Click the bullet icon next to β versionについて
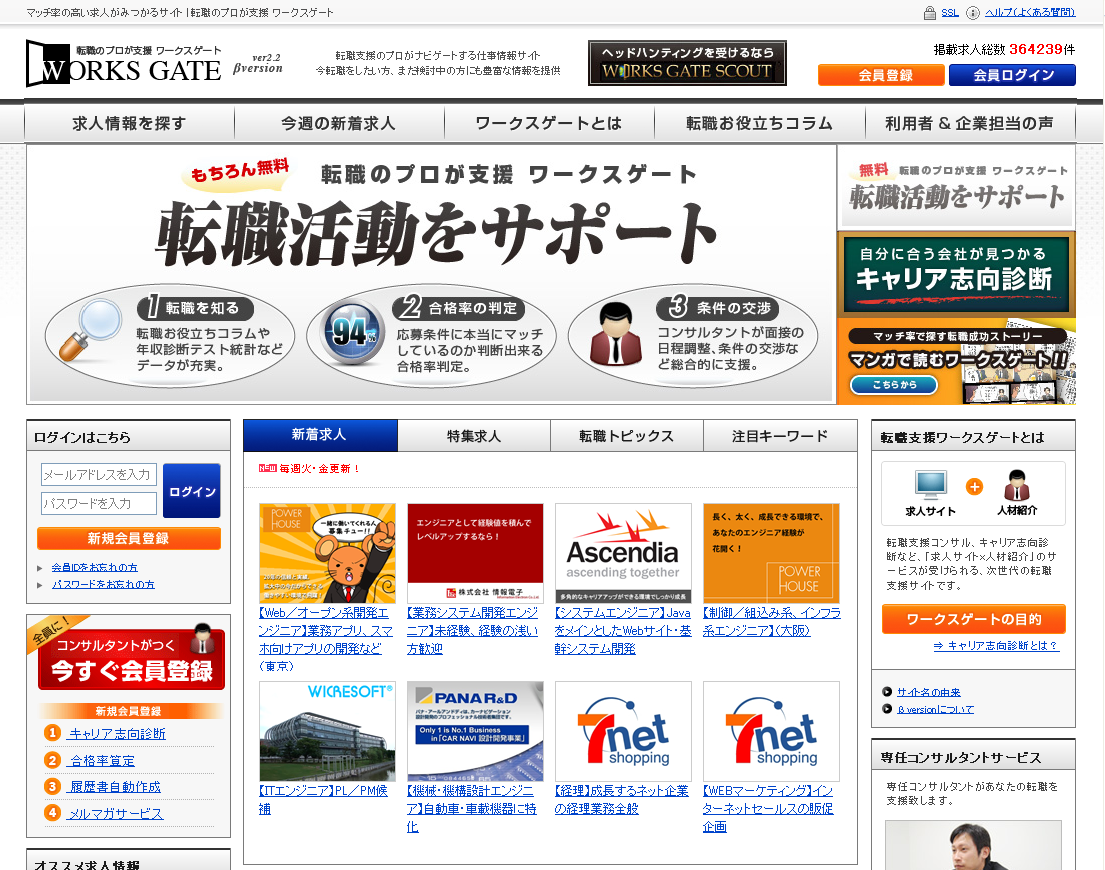This screenshot has height=870, width=1105. 887,709
